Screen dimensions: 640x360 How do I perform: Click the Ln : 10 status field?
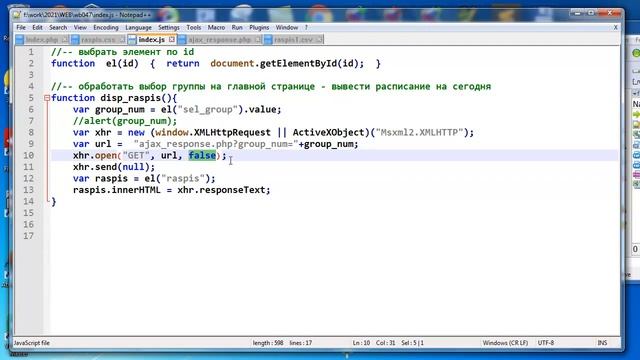[361, 343]
